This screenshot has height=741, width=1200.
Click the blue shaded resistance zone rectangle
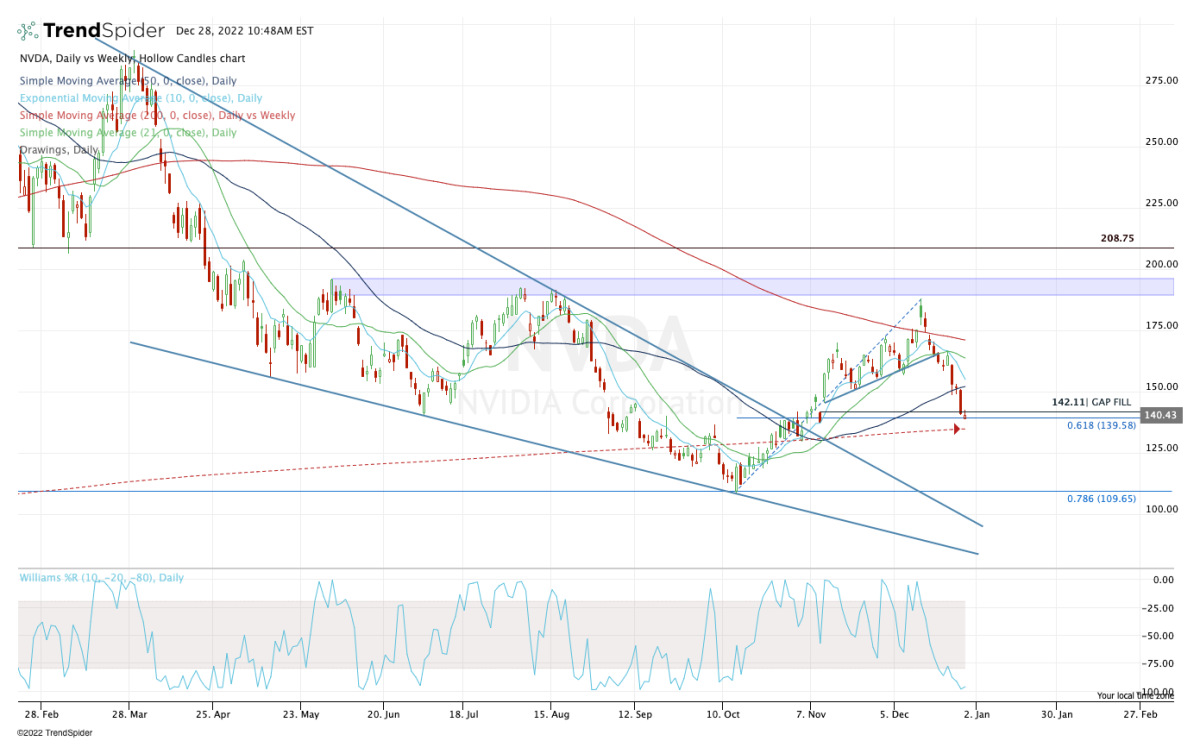tap(750, 287)
